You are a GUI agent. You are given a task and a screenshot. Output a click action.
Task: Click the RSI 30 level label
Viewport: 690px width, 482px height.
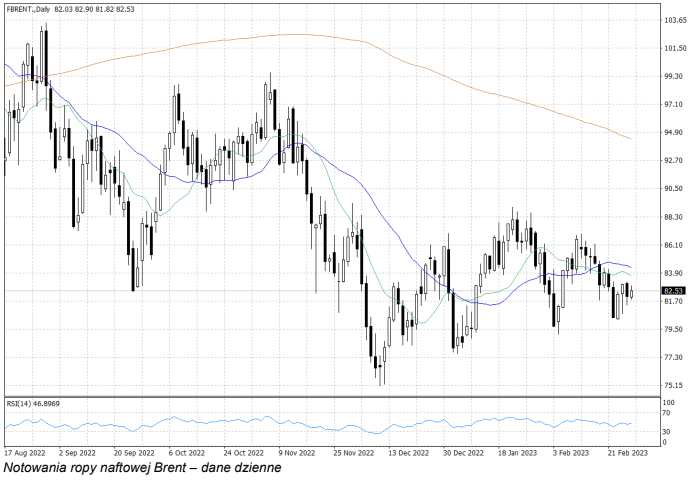[667, 432]
